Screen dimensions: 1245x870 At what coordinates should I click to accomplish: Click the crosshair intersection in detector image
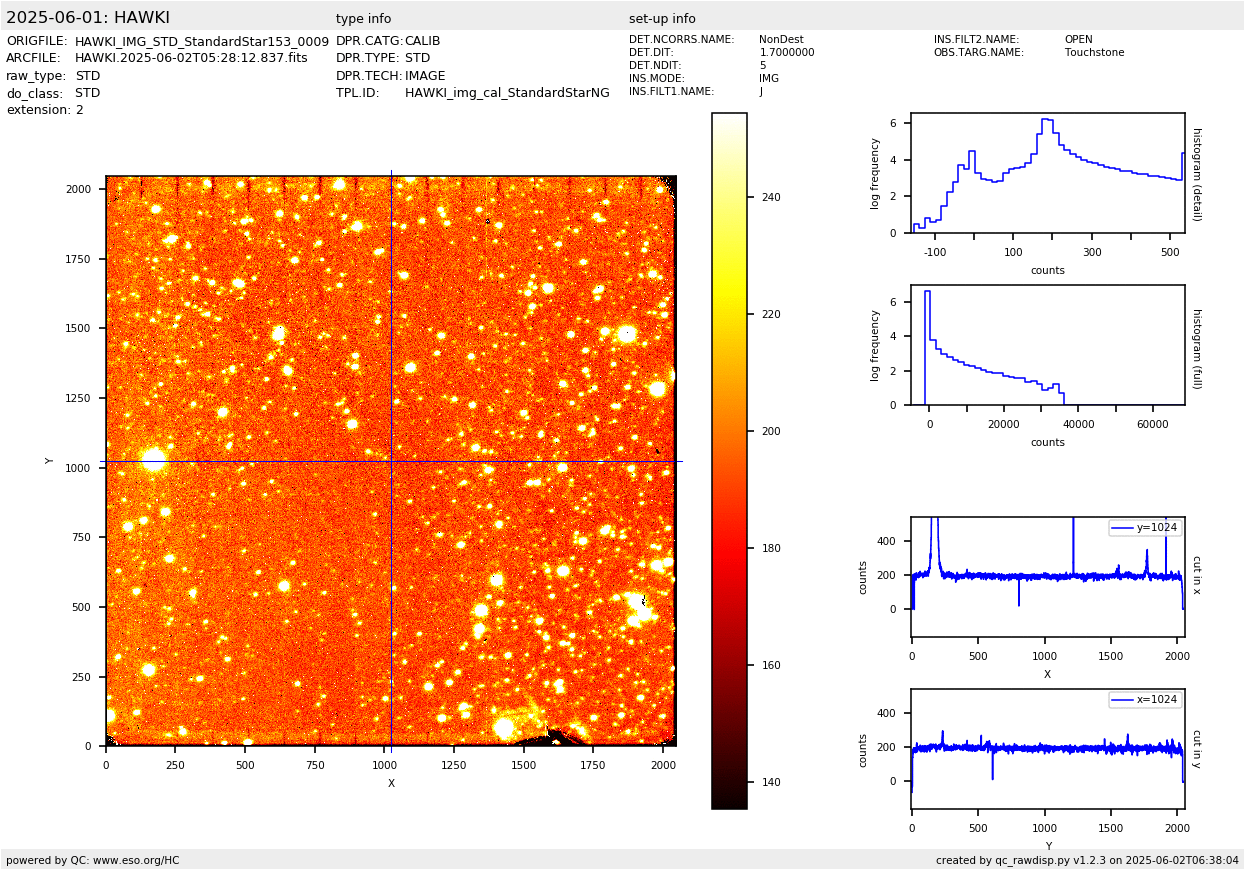391,461
